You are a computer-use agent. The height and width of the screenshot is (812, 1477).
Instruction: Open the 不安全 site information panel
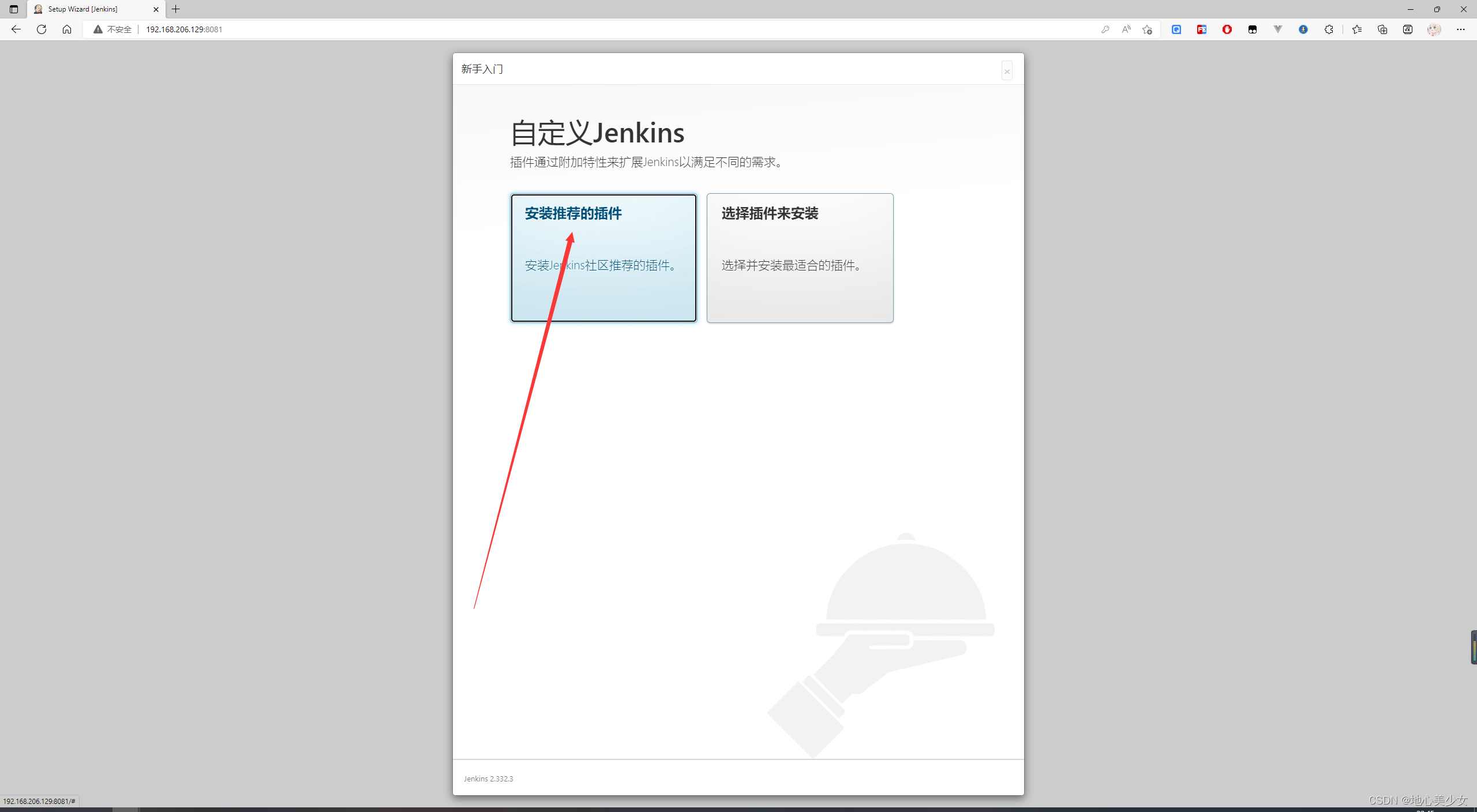click(113, 29)
